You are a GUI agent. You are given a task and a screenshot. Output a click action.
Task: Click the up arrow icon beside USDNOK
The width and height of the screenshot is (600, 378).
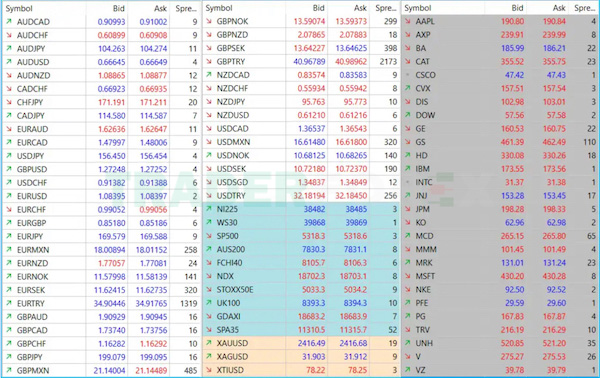pyautogui.click(x=209, y=155)
